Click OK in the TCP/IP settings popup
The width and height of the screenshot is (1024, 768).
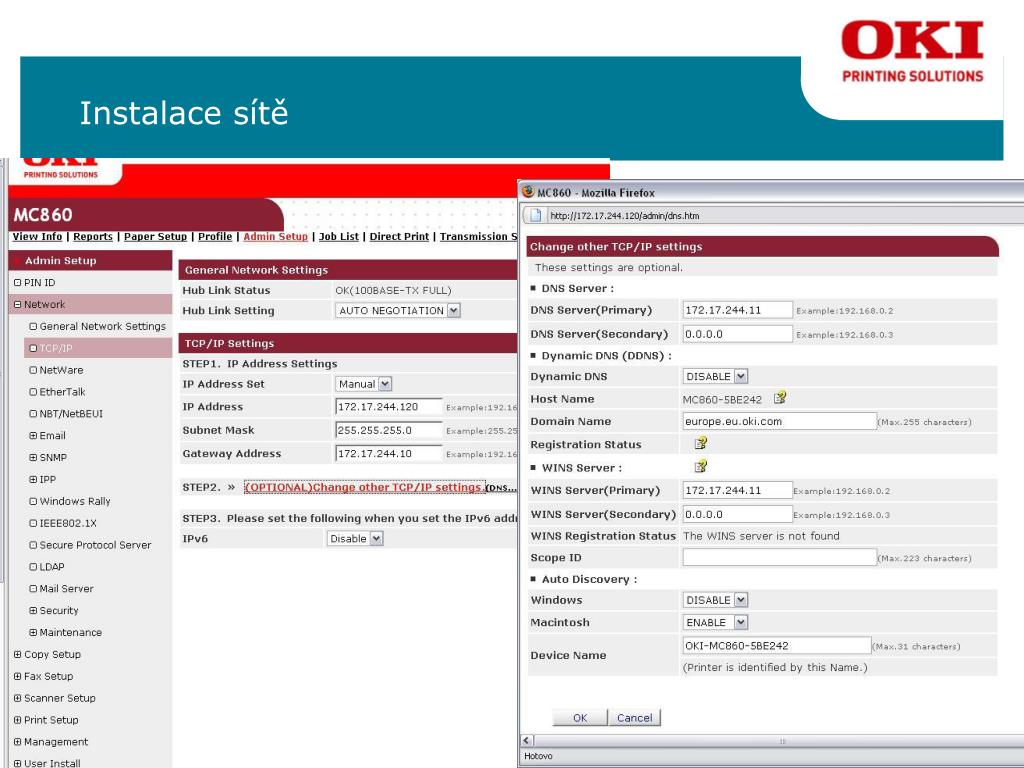click(x=580, y=718)
